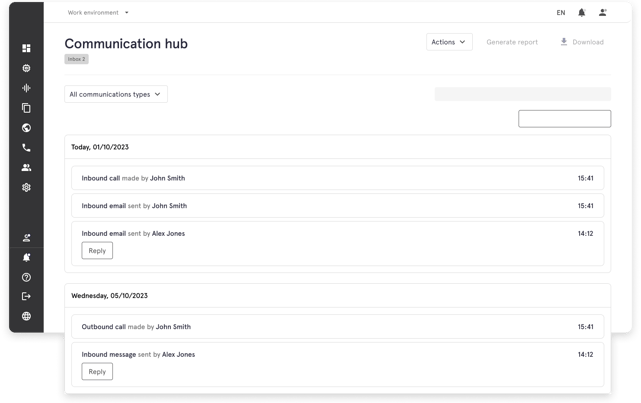Click the audio waveform icon in sidebar

[26, 88]
